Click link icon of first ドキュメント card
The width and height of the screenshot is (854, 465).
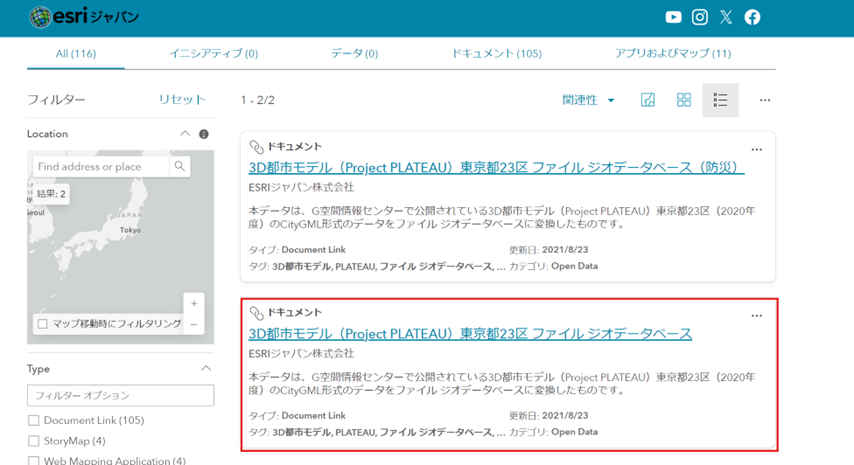[x=256, y=147]
